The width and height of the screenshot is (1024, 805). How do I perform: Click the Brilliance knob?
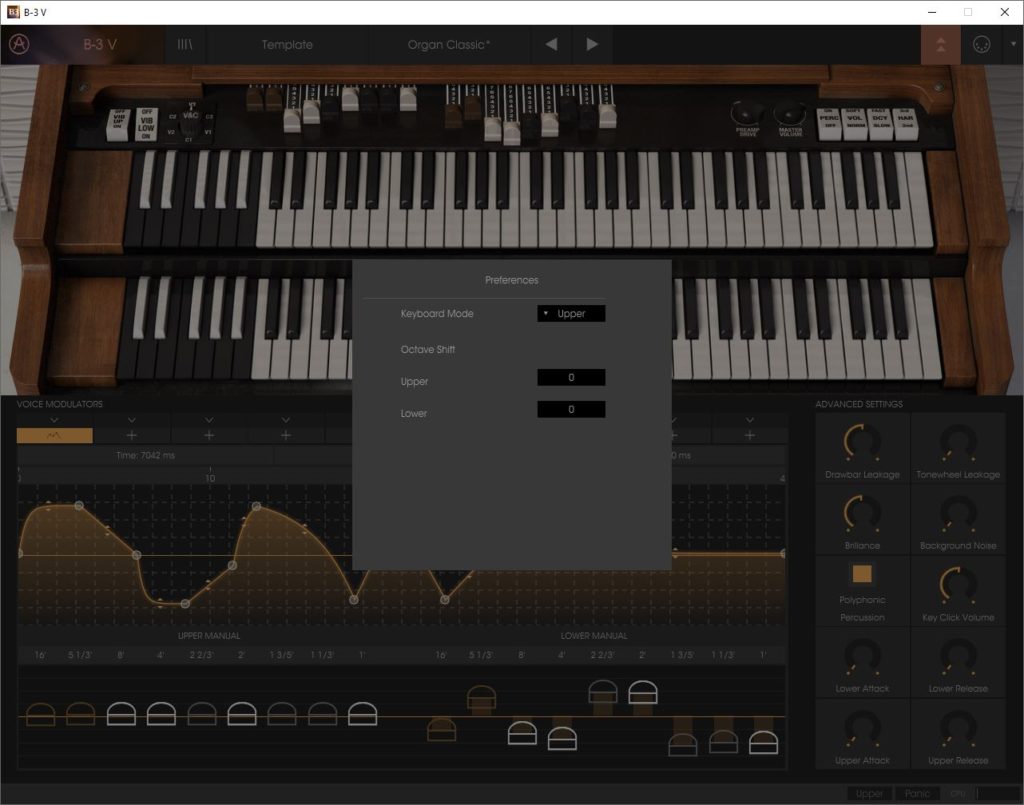click(862, 513)
